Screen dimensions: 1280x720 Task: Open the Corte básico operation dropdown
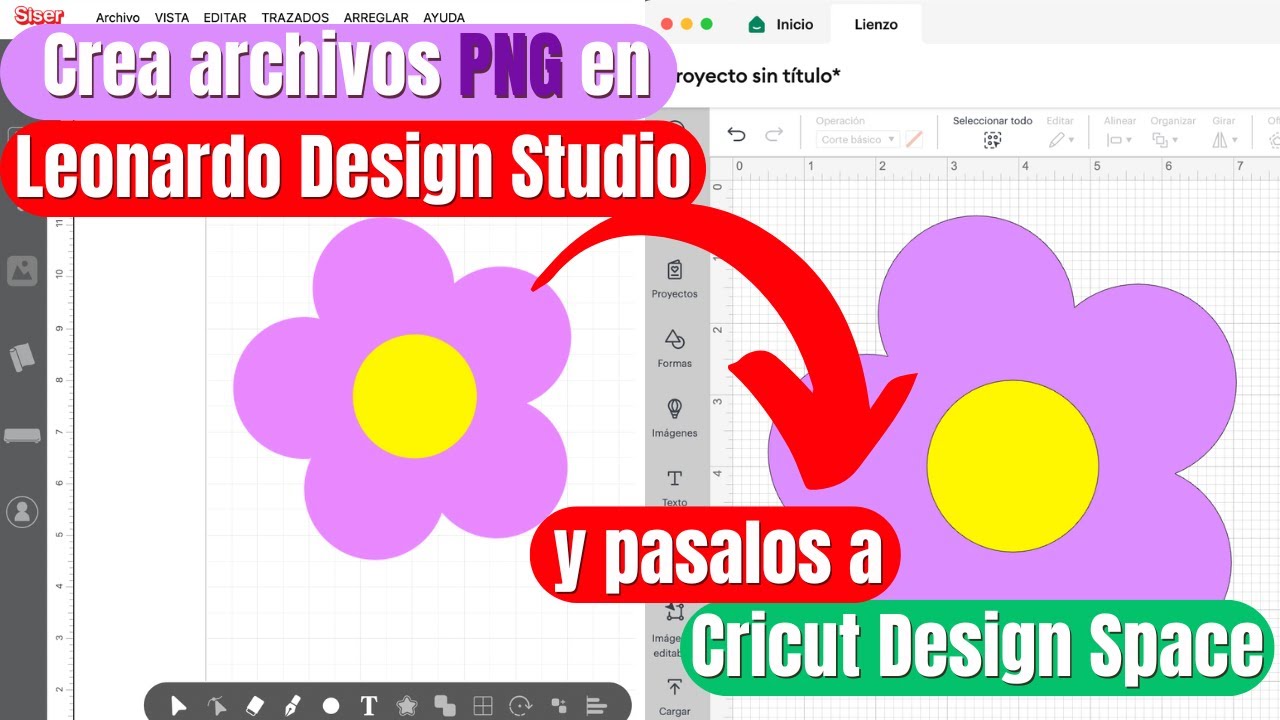(858, 140)
